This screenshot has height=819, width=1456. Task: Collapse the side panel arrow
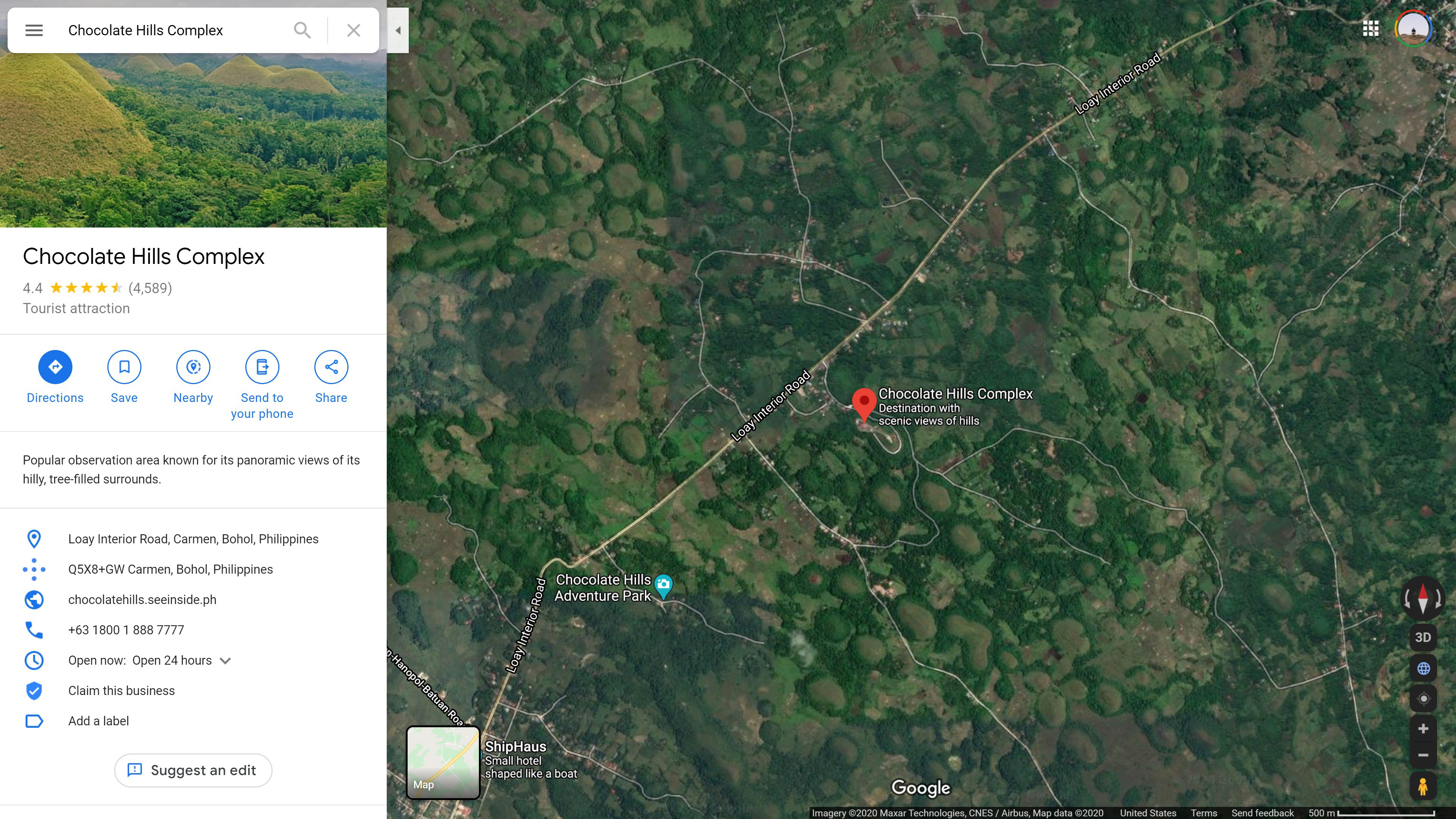(398, 30)
